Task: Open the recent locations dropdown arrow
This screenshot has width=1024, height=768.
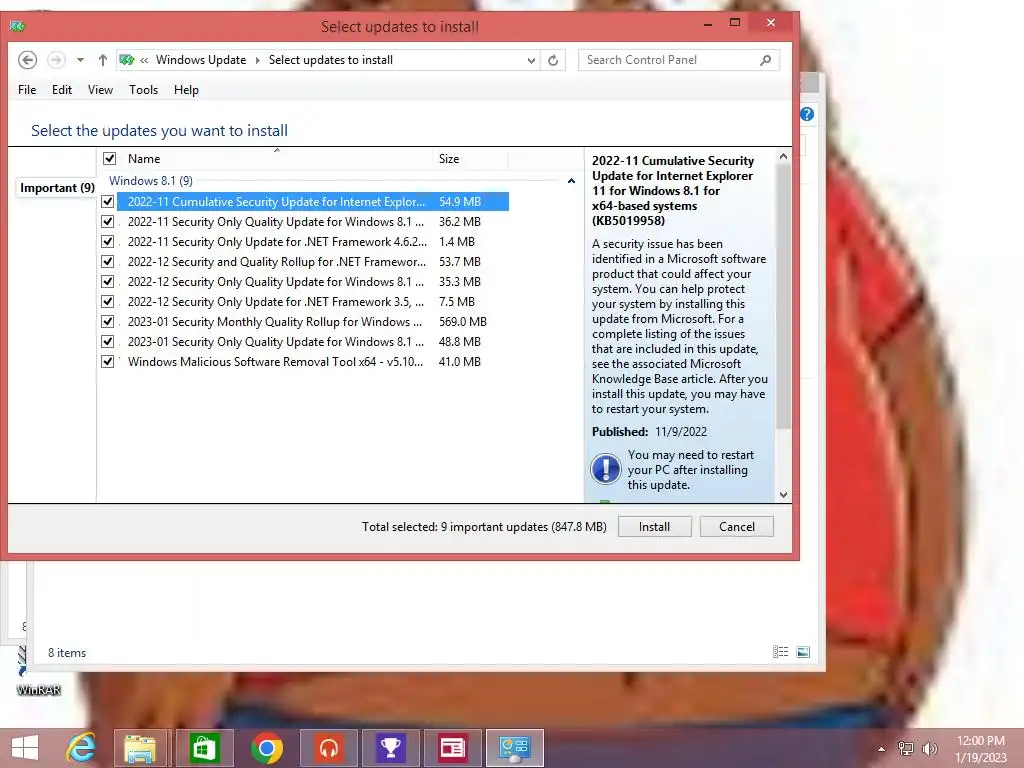Action: (80, 60)
